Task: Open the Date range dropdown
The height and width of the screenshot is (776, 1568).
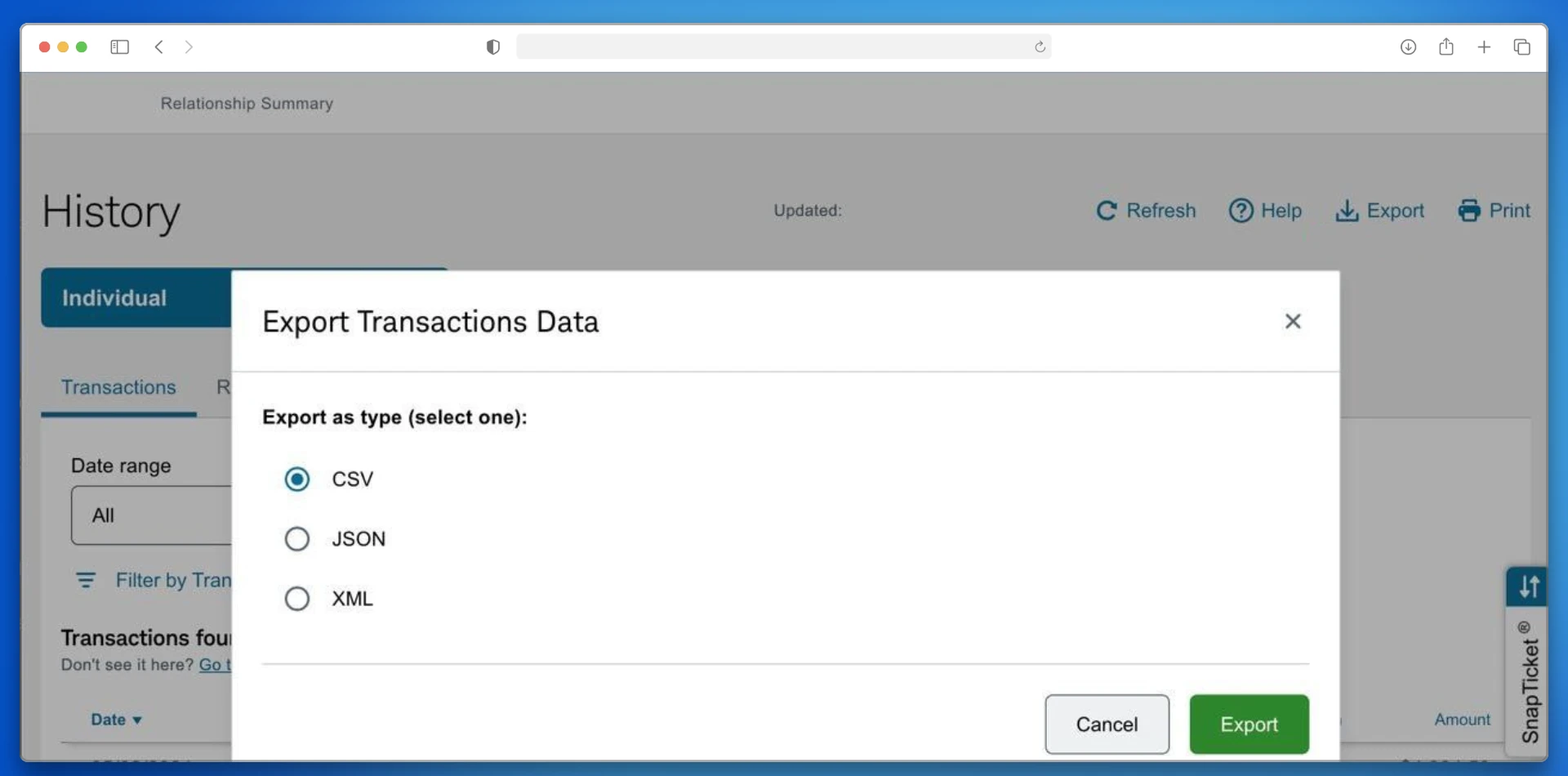Action: click(x=152, y=515)
